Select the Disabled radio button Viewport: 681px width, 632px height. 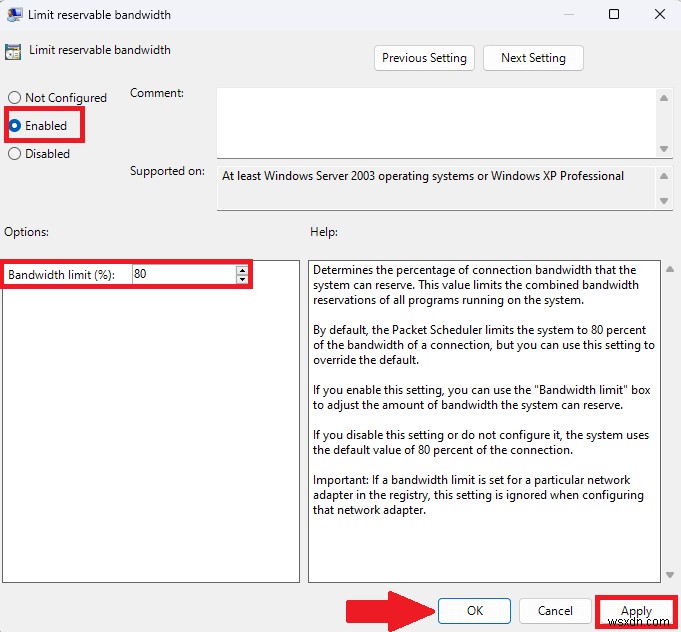14,154
